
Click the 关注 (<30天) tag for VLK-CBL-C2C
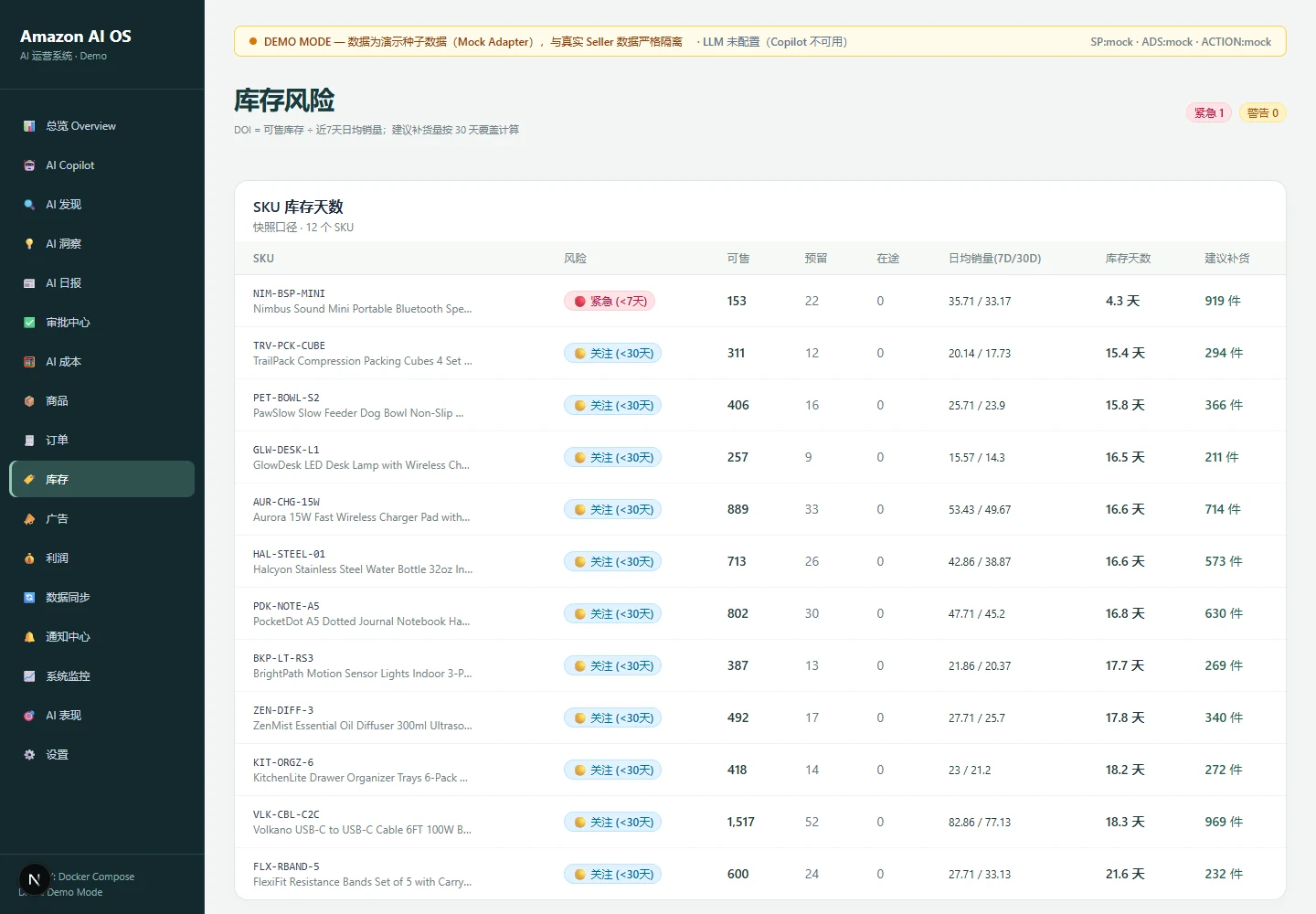point(612,823)
